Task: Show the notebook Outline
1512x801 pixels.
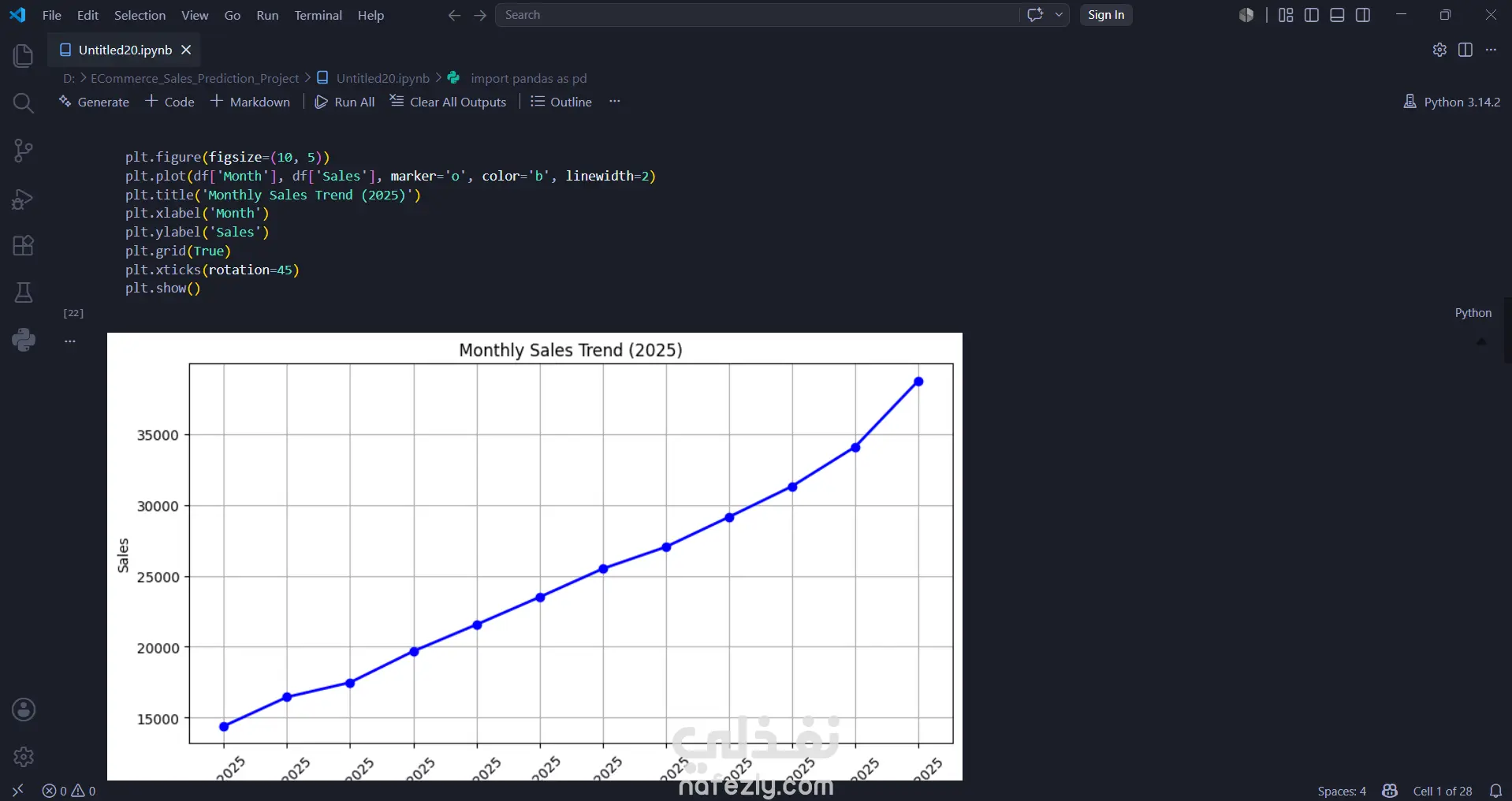Action: (561, 102)
